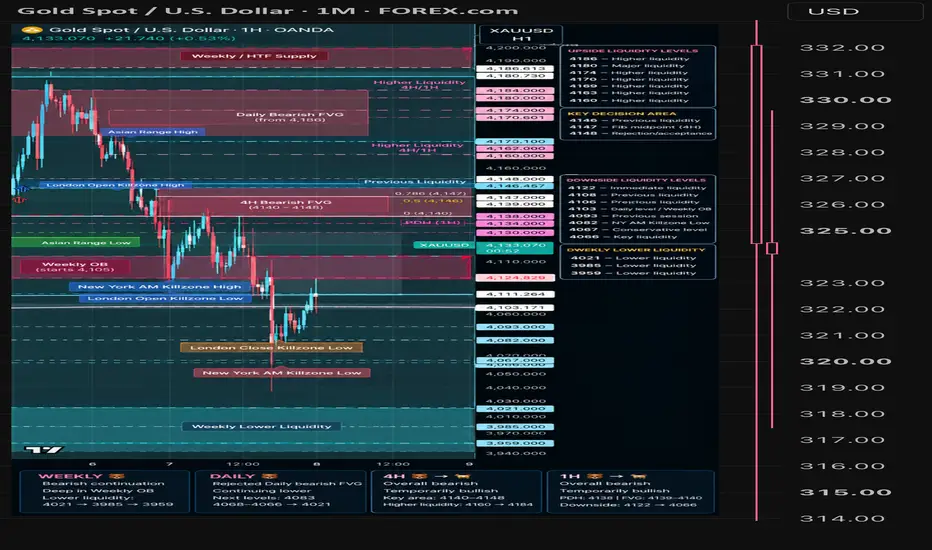Select the 'Asian Range Low' green label
932x550 pixels.
(75, 242)
